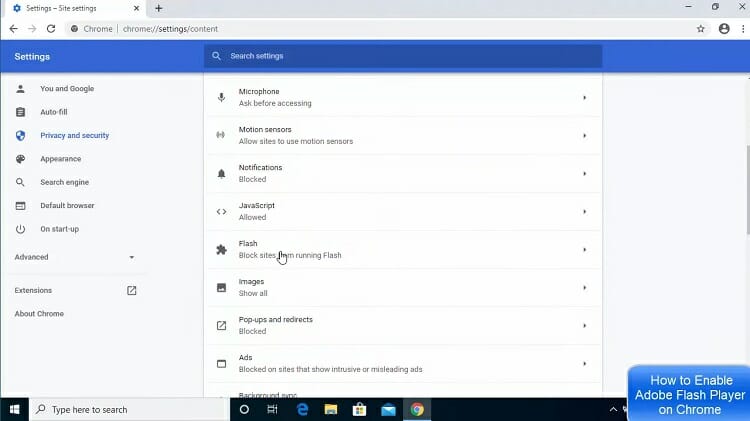Open Task View on the taskbar
The height and width of the screenshot is (421, 750).
(x=272, y=410)
